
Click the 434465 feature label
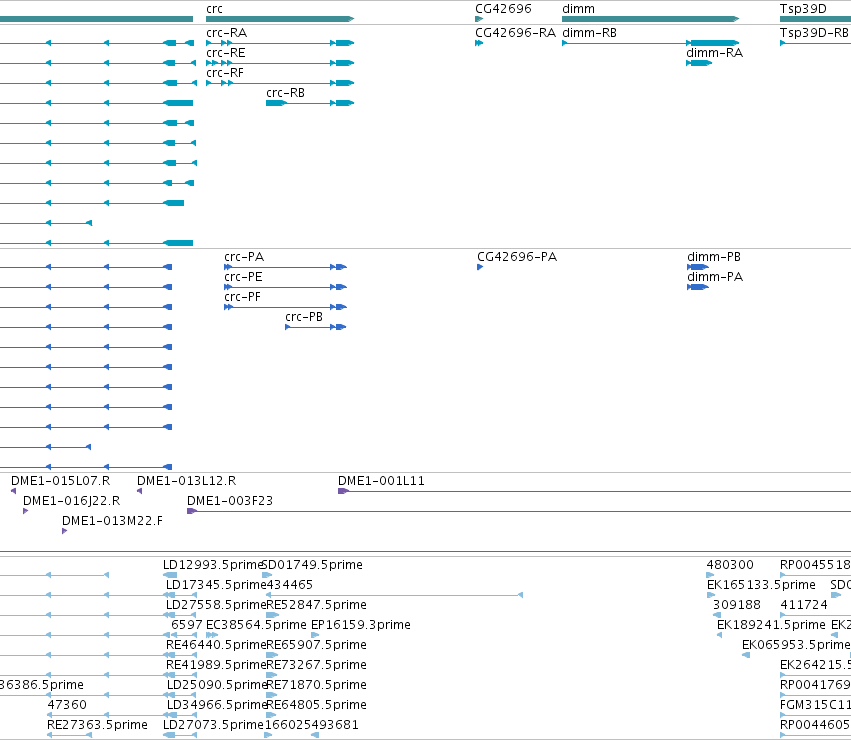289,585
